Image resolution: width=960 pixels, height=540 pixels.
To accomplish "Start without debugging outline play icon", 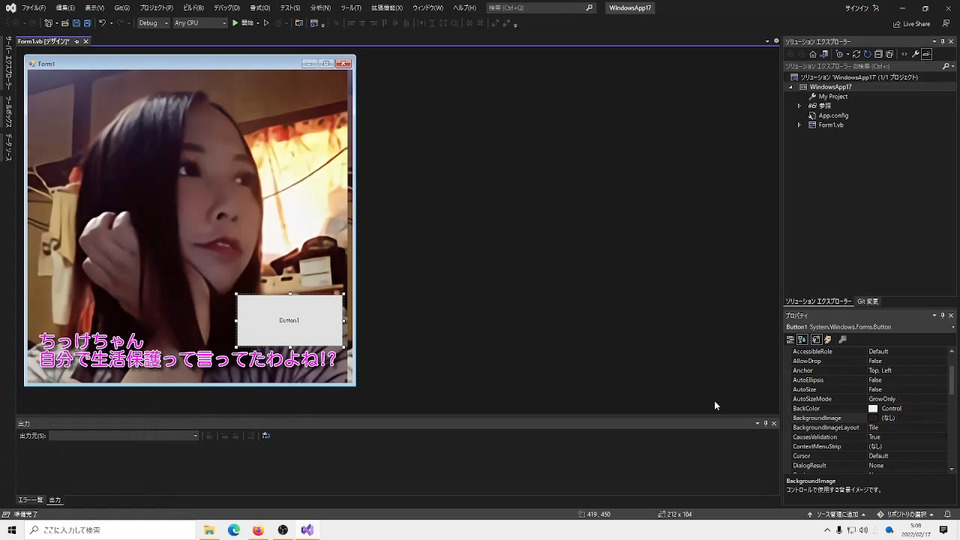I will pos(266,23).
